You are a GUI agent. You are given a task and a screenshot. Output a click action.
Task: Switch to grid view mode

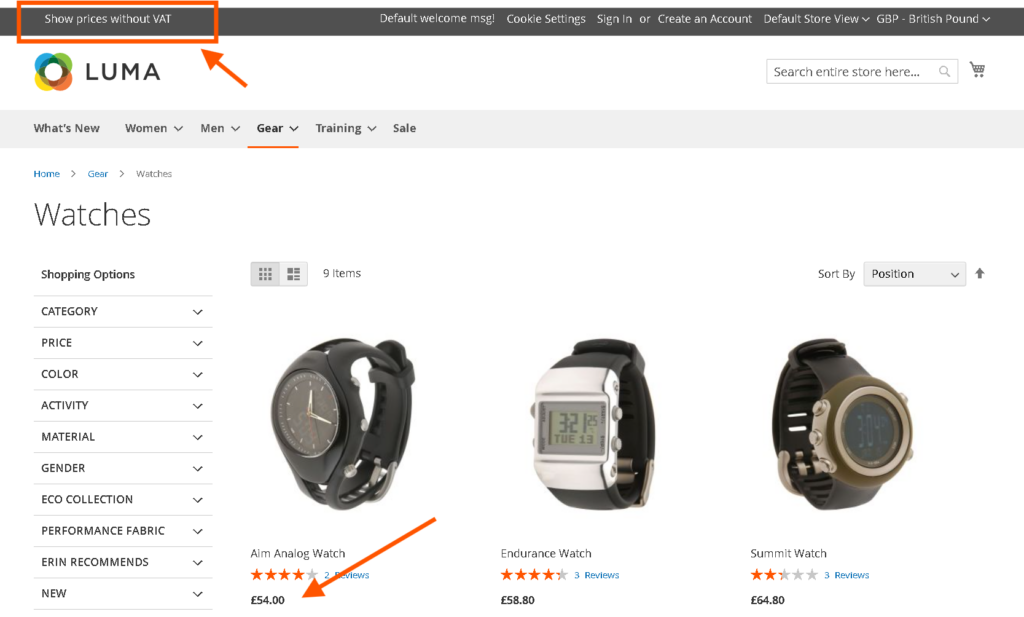pos(265,274)
